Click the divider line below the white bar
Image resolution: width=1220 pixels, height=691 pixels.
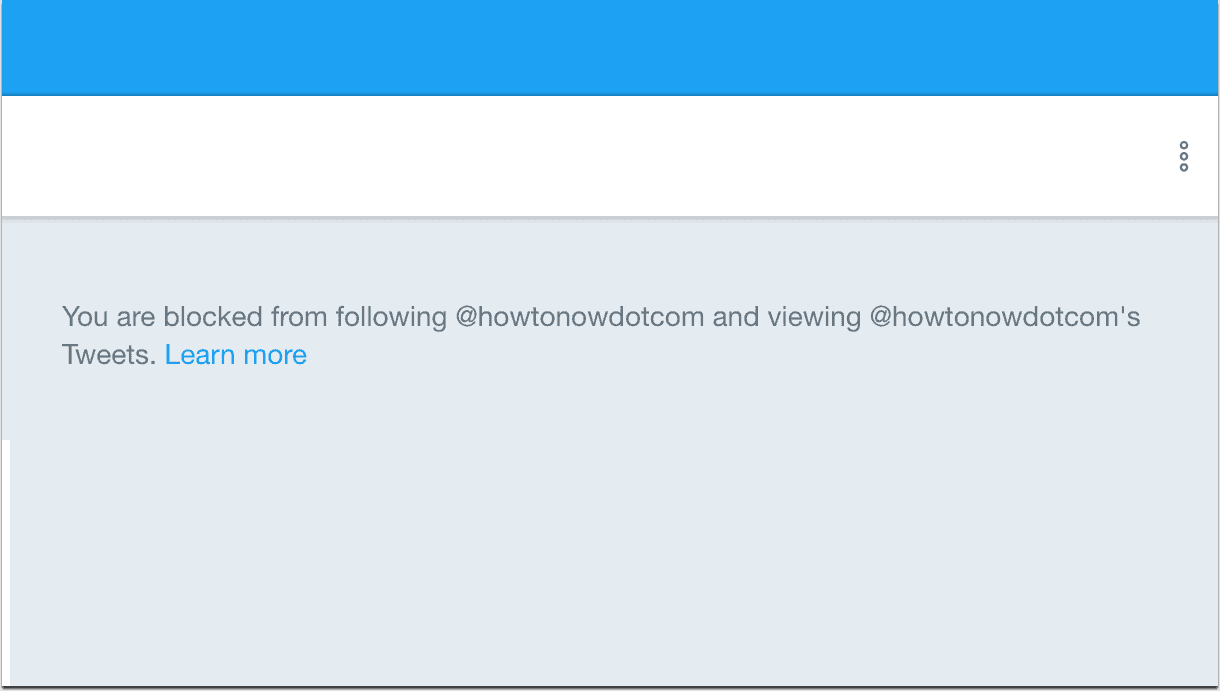click(x=610, y=217)
